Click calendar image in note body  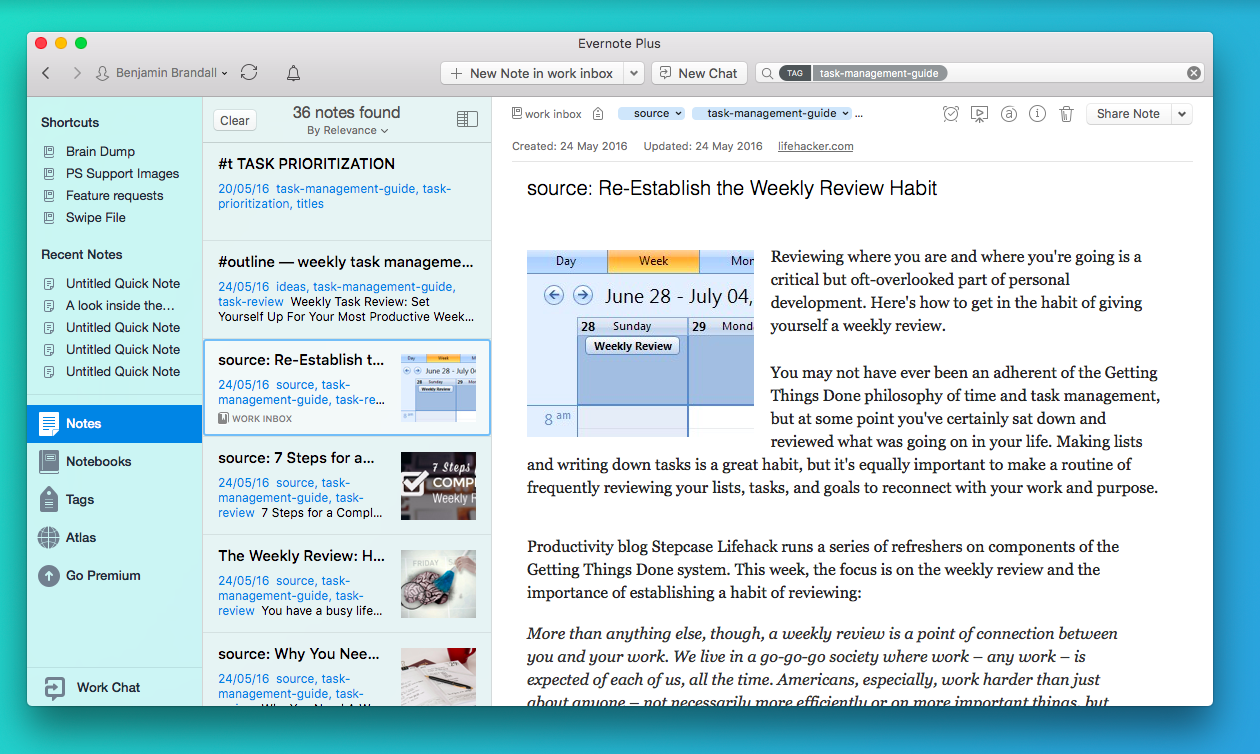click(x=640, y=343)
